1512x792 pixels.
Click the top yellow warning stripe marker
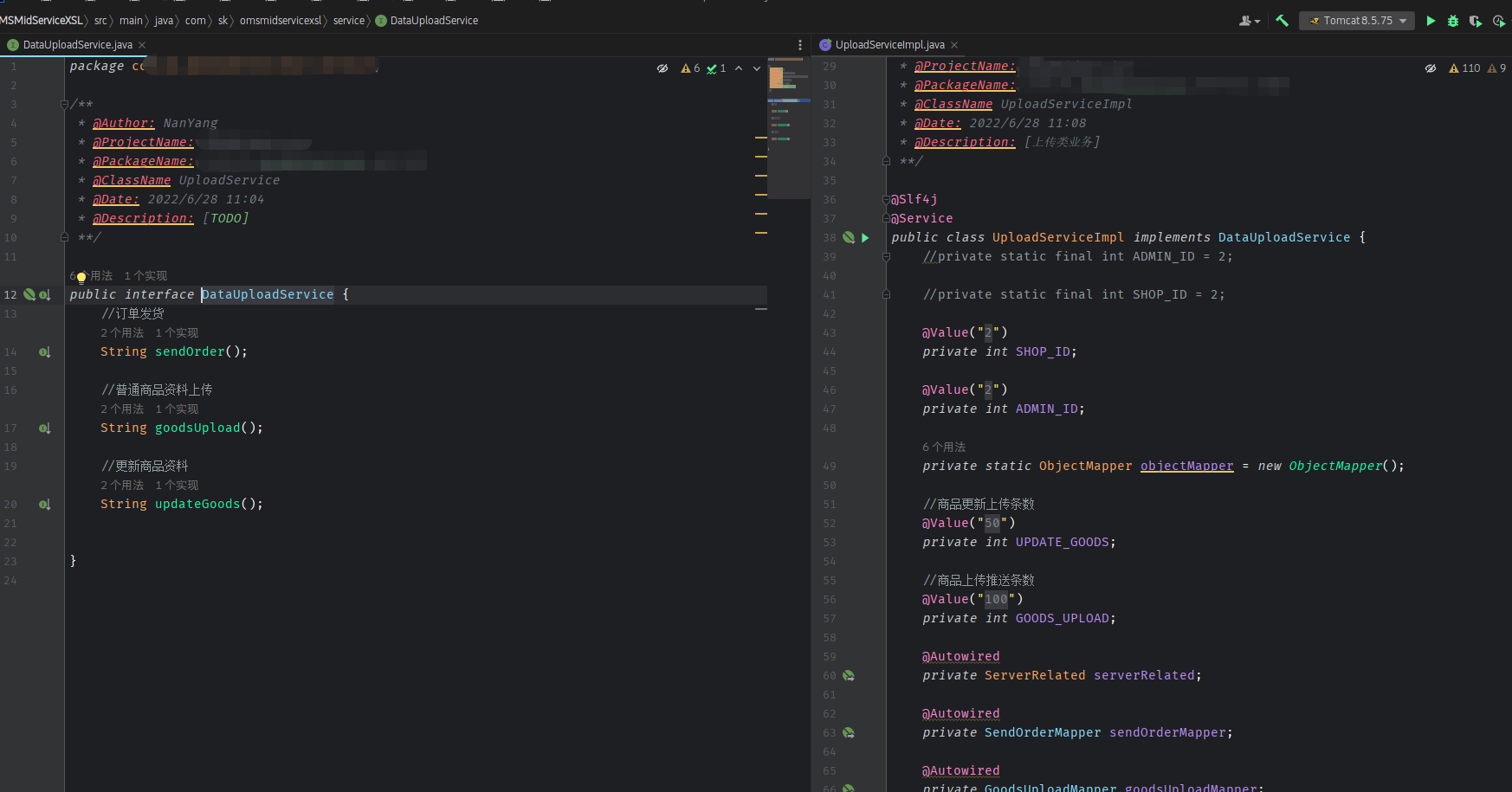[761, 138]
